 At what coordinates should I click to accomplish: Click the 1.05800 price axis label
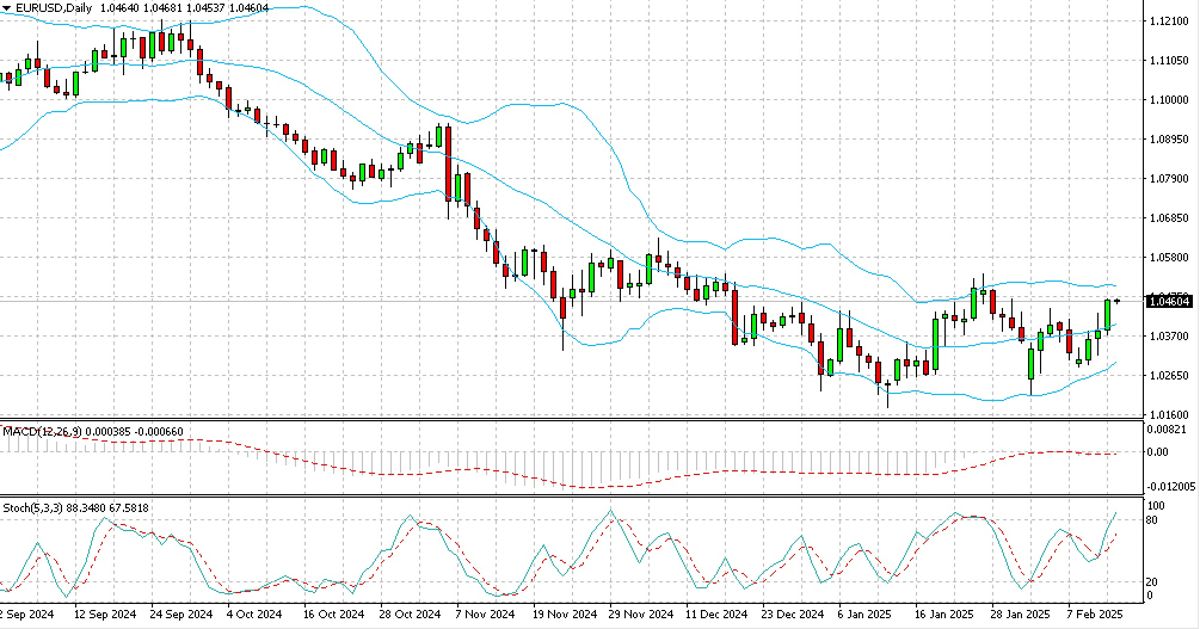coord(1169,258)
